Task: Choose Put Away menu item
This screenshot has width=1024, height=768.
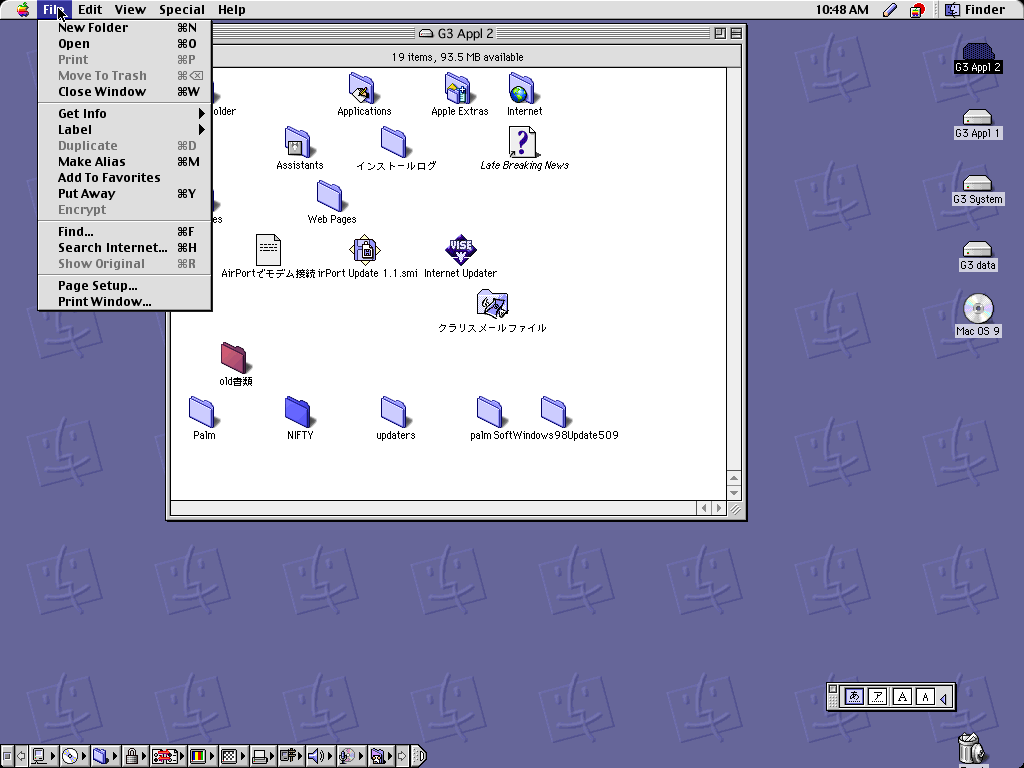Action: 125,193
